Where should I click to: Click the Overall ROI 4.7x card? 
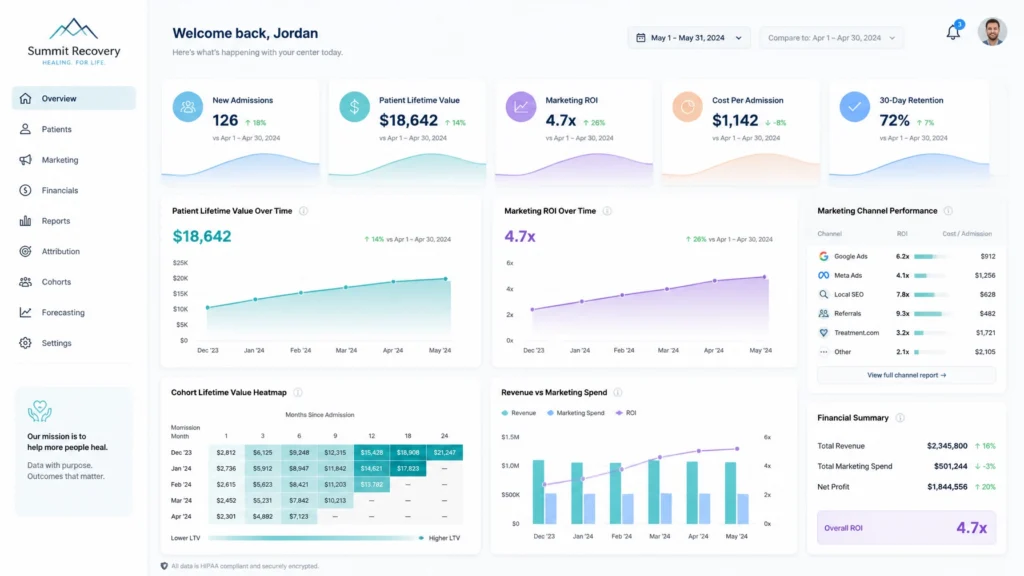tap(906, 528)
